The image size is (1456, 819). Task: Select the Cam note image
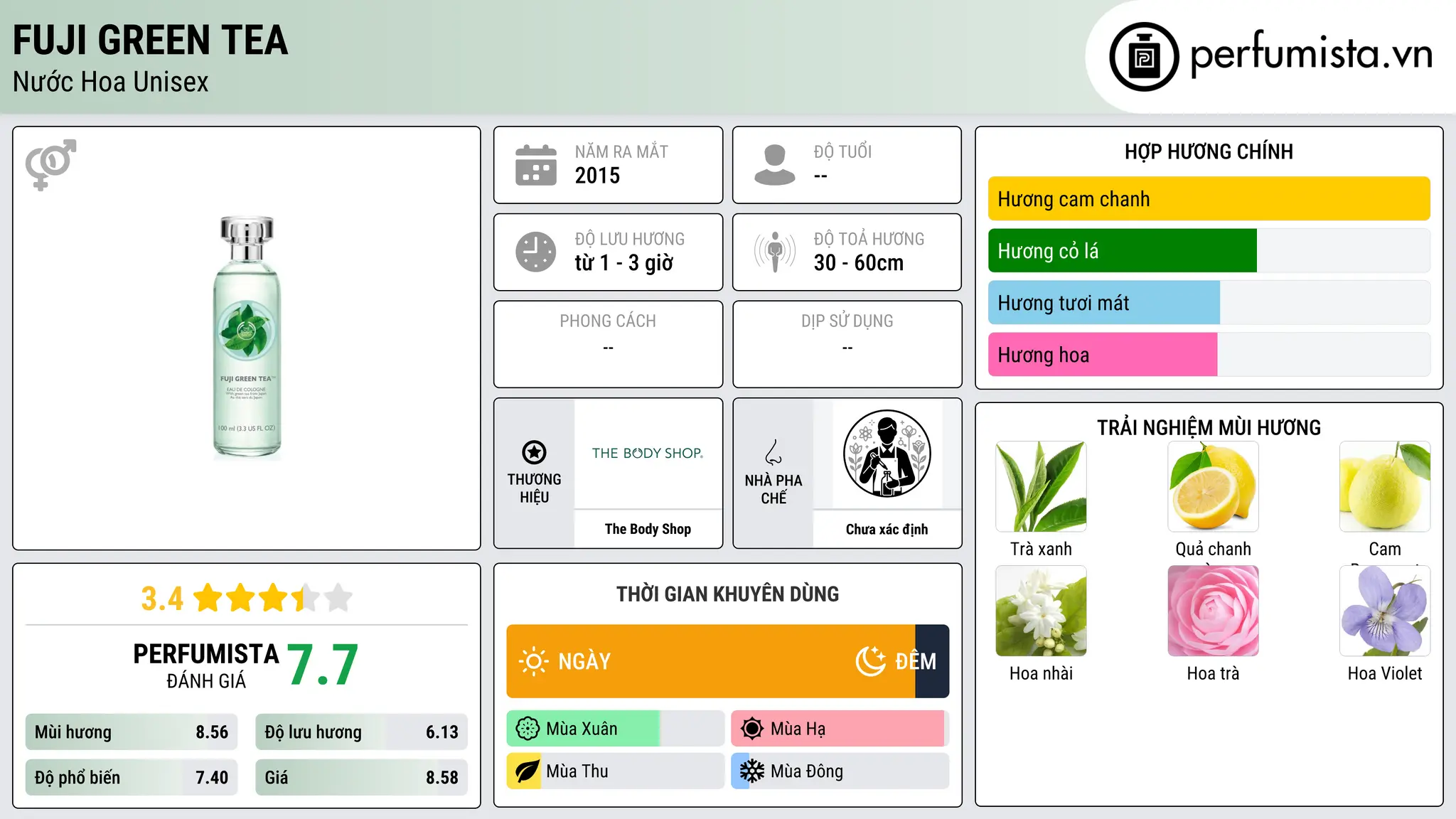pyautogui.click(x=1385, y=486)
